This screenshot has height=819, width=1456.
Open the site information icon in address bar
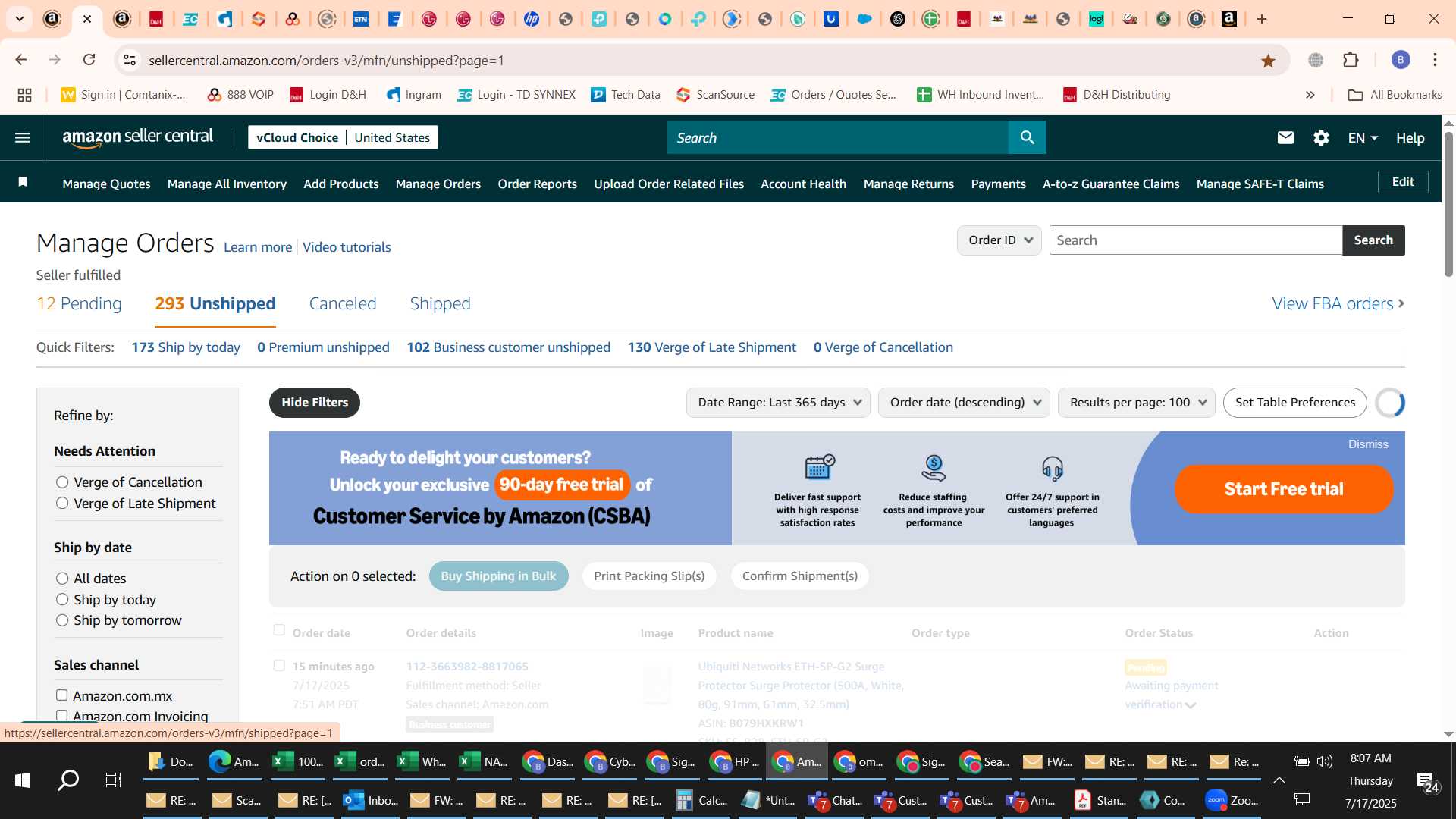coord(130,60)
